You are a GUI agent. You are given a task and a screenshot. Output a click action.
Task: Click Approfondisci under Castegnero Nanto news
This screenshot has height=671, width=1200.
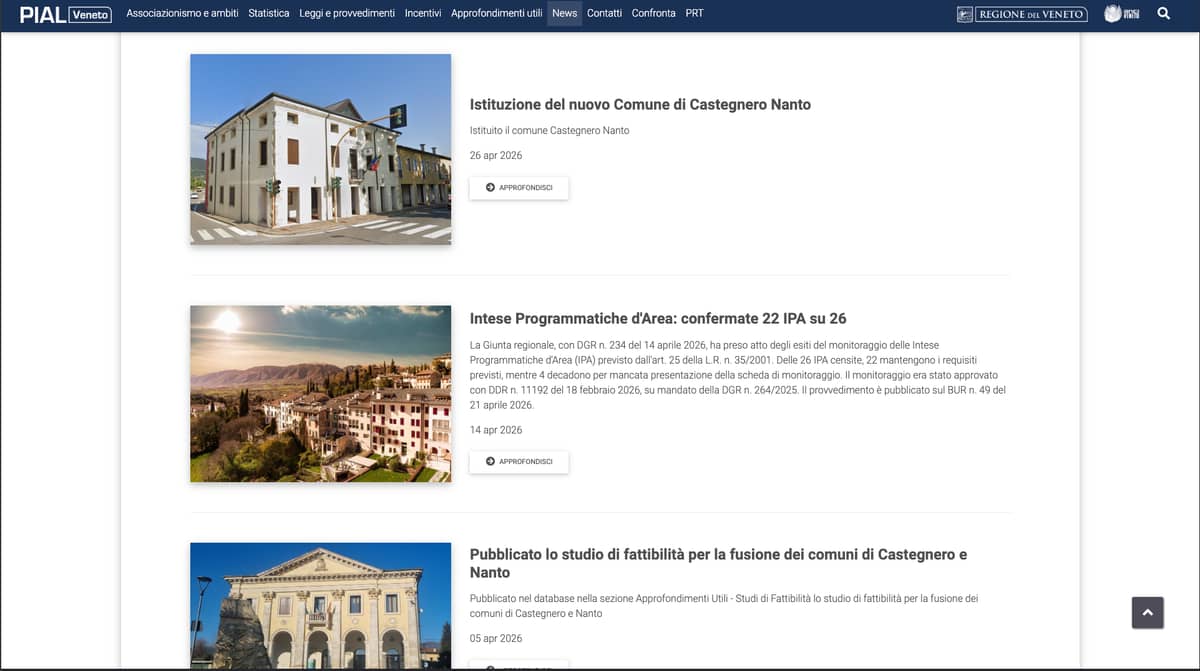point(519,187)
